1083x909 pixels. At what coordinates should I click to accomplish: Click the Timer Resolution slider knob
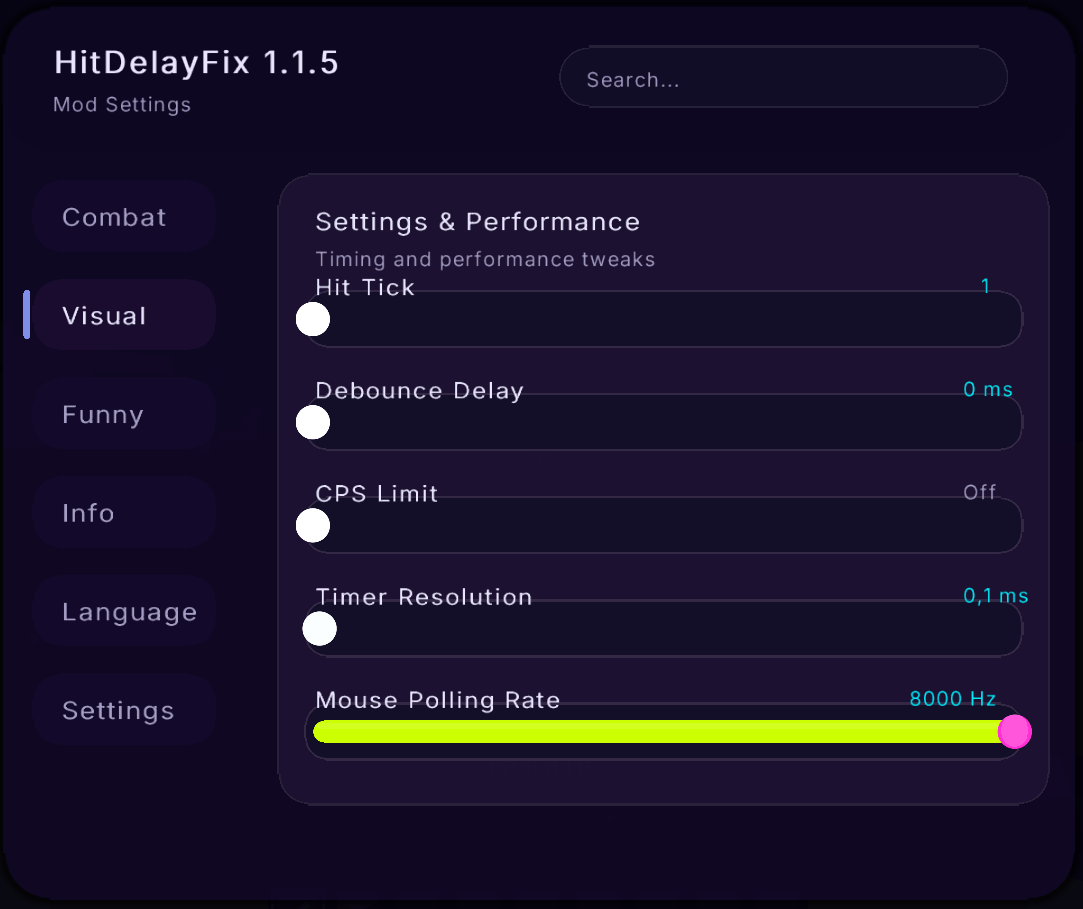point(320,629)
